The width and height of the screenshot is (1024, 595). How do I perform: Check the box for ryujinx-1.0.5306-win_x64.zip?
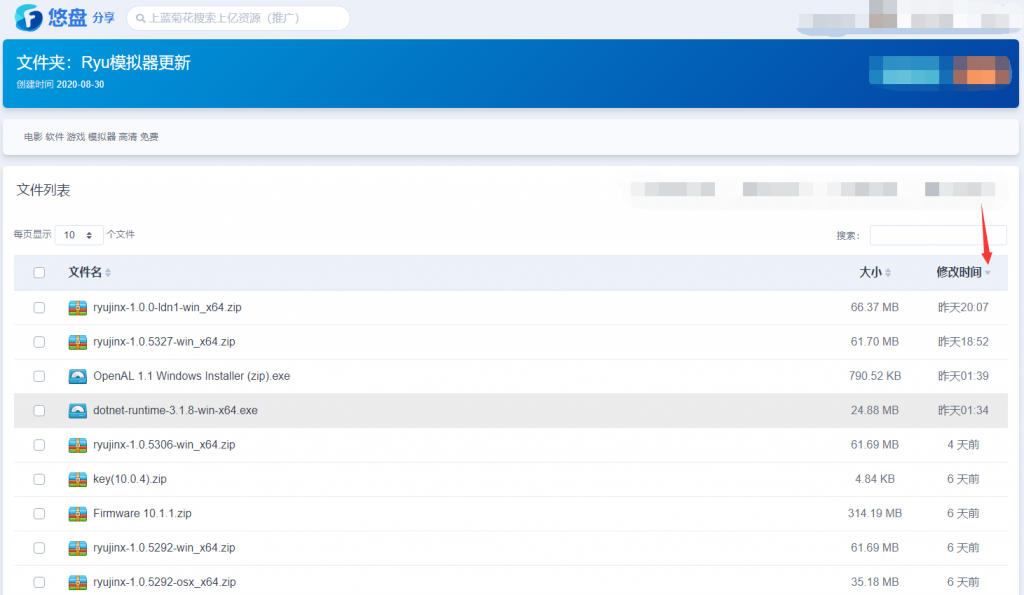tap(39, 445)
